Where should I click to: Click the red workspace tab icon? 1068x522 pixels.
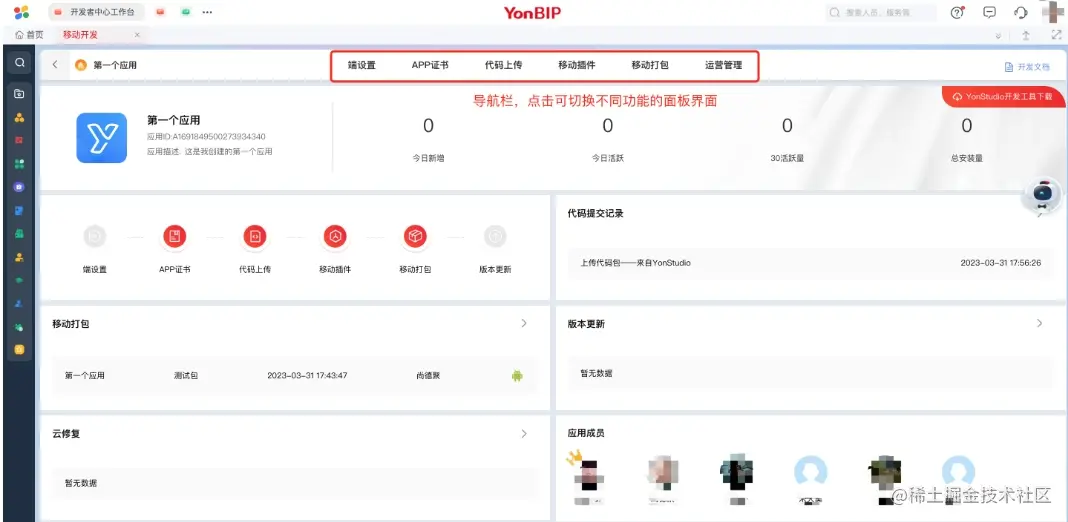pyautogui.click(x=161, y=12)
